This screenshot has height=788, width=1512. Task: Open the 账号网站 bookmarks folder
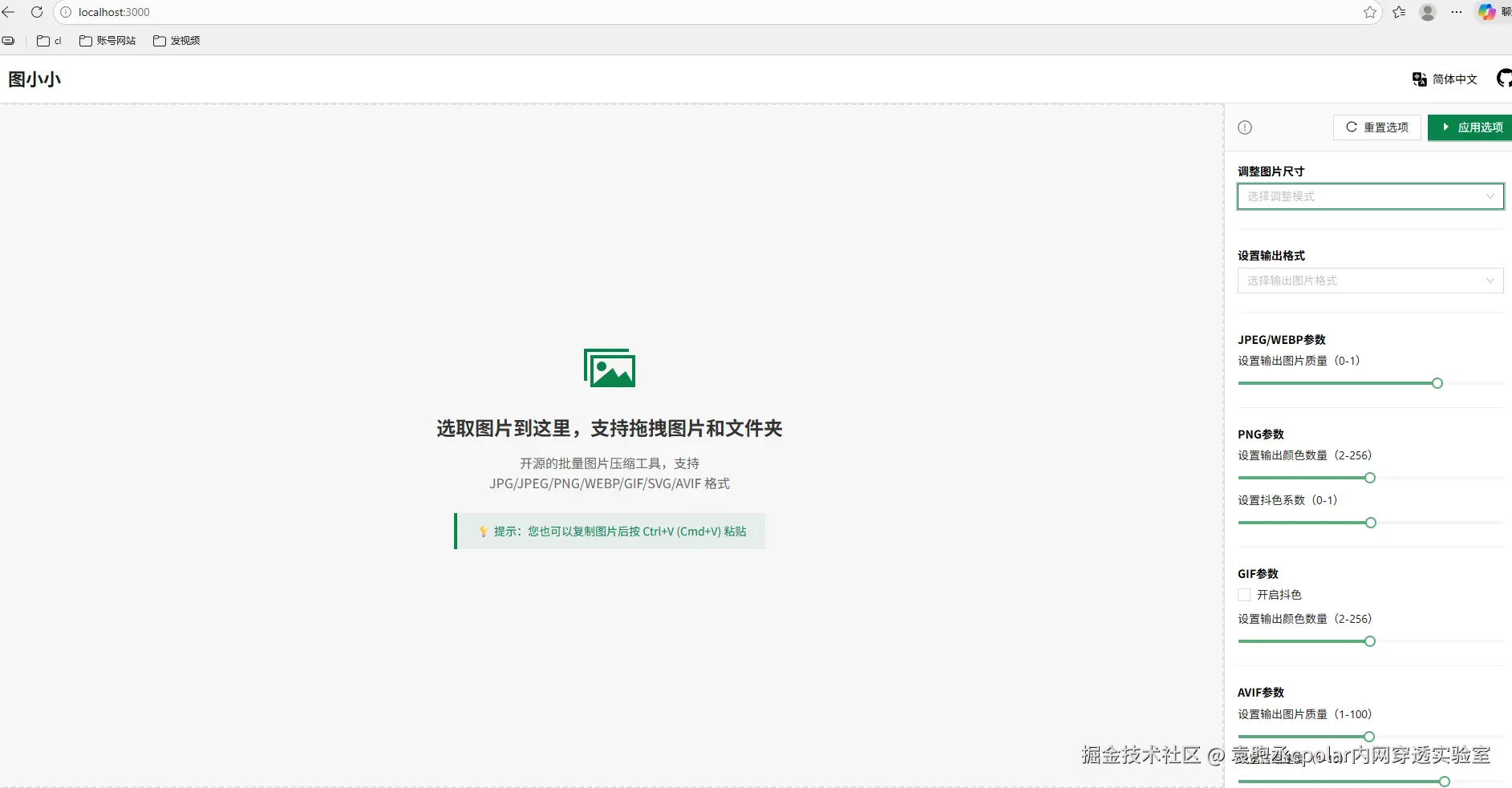pyautogui.click(x=107, y=40)
